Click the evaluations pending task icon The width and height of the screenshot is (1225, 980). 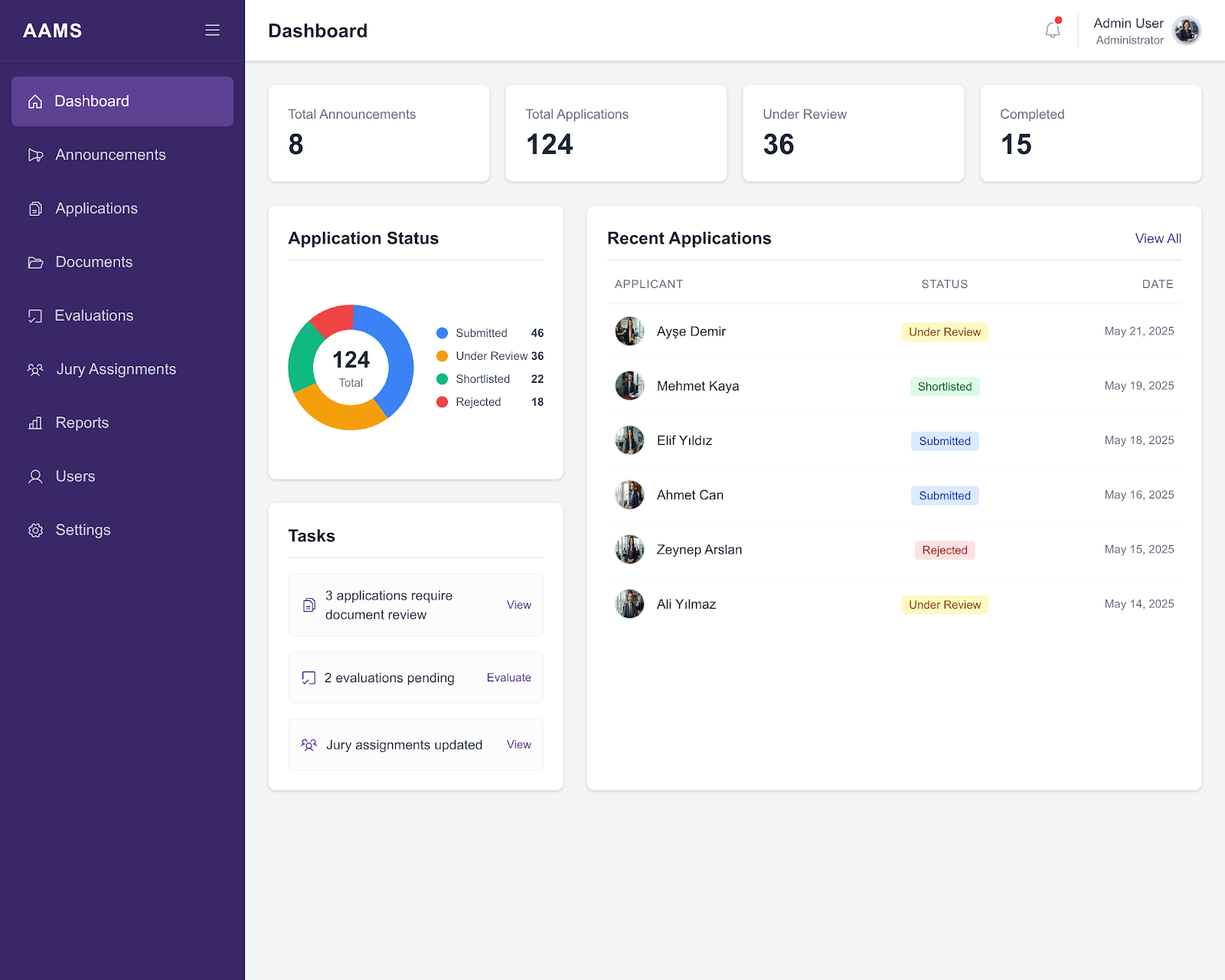pos(309,678)
